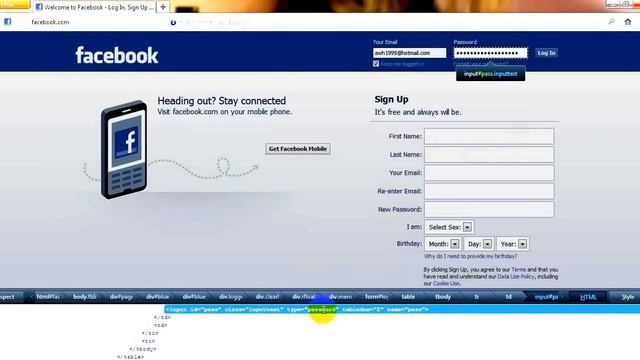The image size is (640, 360).
Task: Click the facebook logo in blue header
Action: tap(117, 55)
